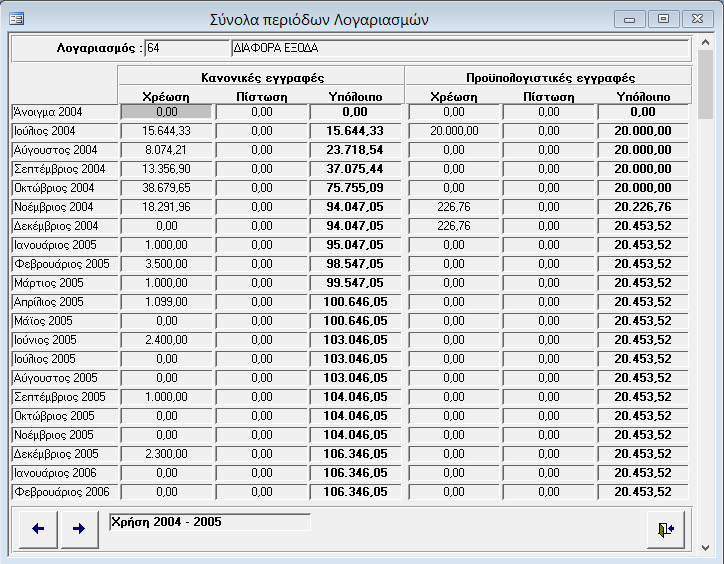Maximize the Σύνολα περιόδων Λογαριασμών window
The width and height of the screenshot is (724, 564).
pyautogui.click(x=661, y=19)
